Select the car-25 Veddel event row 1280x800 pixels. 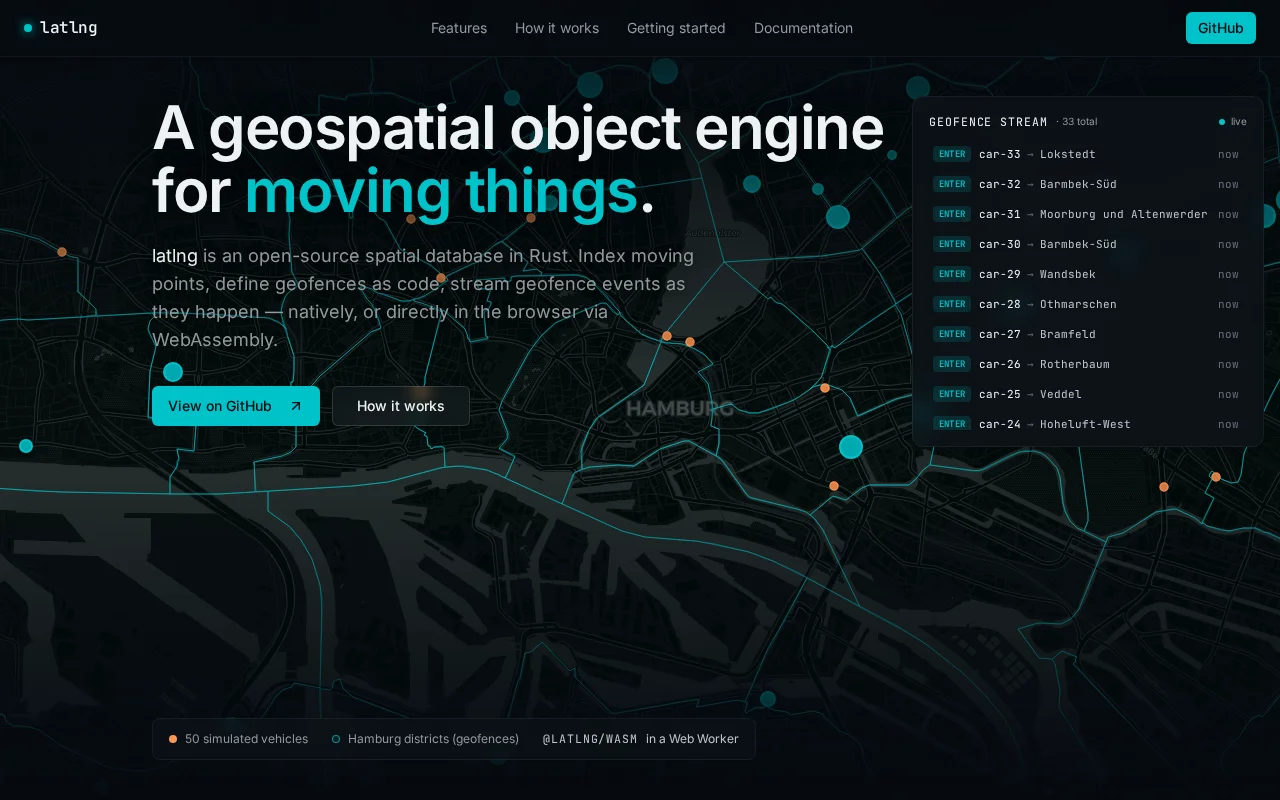[x=1087, y=394]
